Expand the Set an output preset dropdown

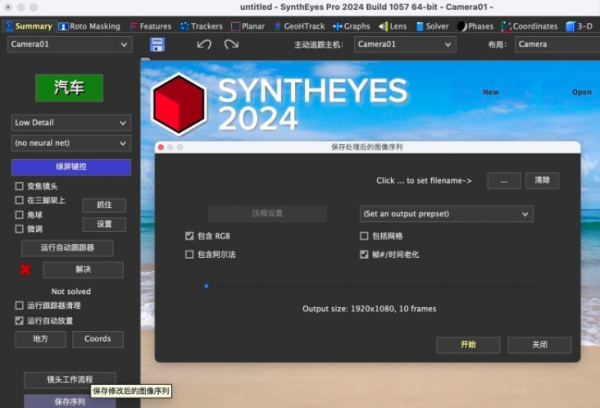(446, 214)
